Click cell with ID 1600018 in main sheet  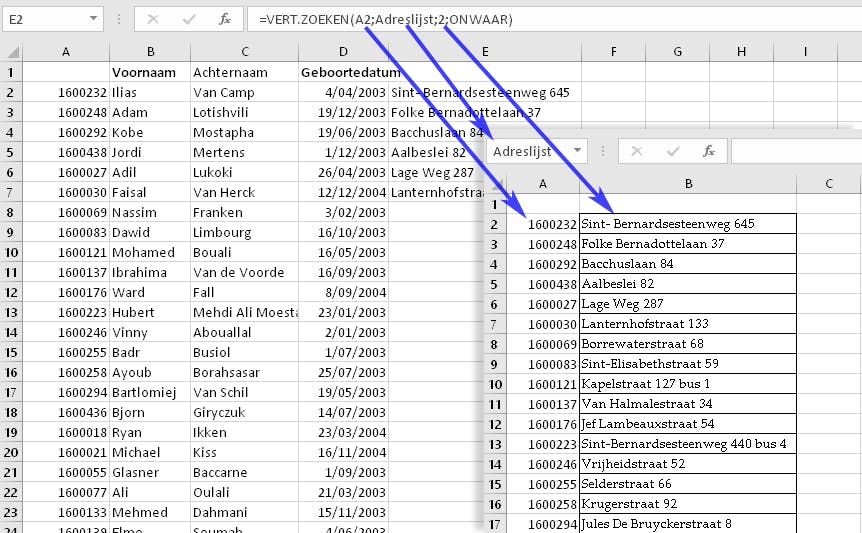tap(66, 432)
